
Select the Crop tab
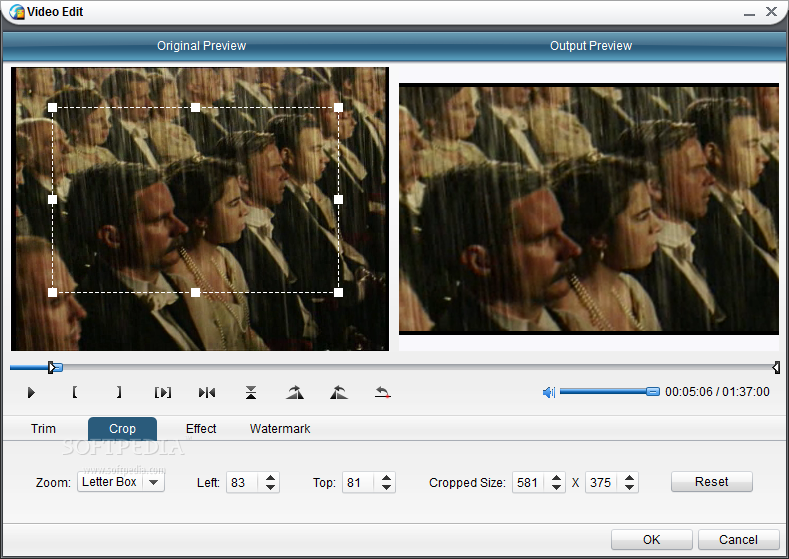pyautogui.click(x=122, y=429)
